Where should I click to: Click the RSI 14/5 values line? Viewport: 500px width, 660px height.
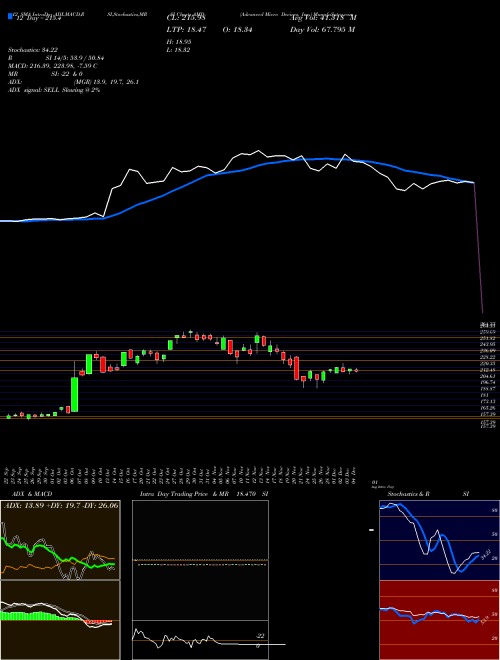[x=56, y=58]
